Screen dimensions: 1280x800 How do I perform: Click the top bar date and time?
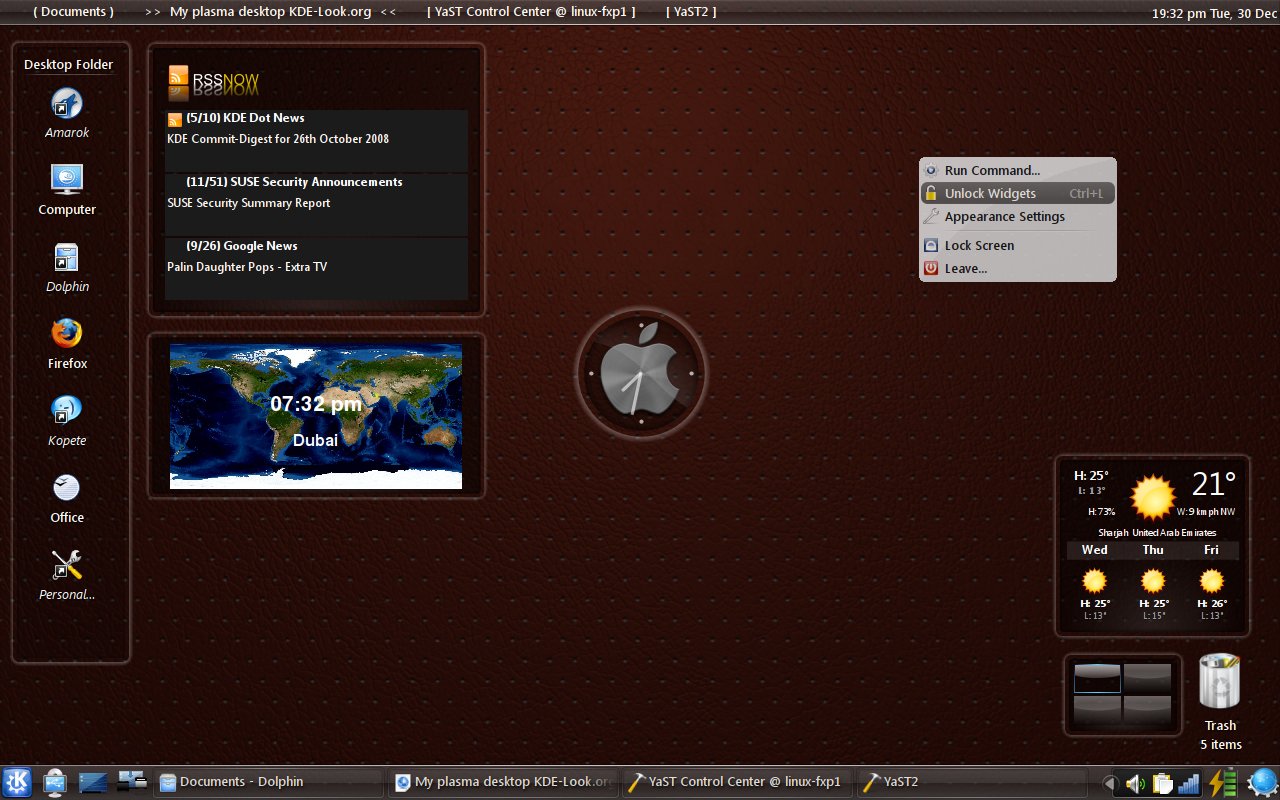click(1214, 13)
